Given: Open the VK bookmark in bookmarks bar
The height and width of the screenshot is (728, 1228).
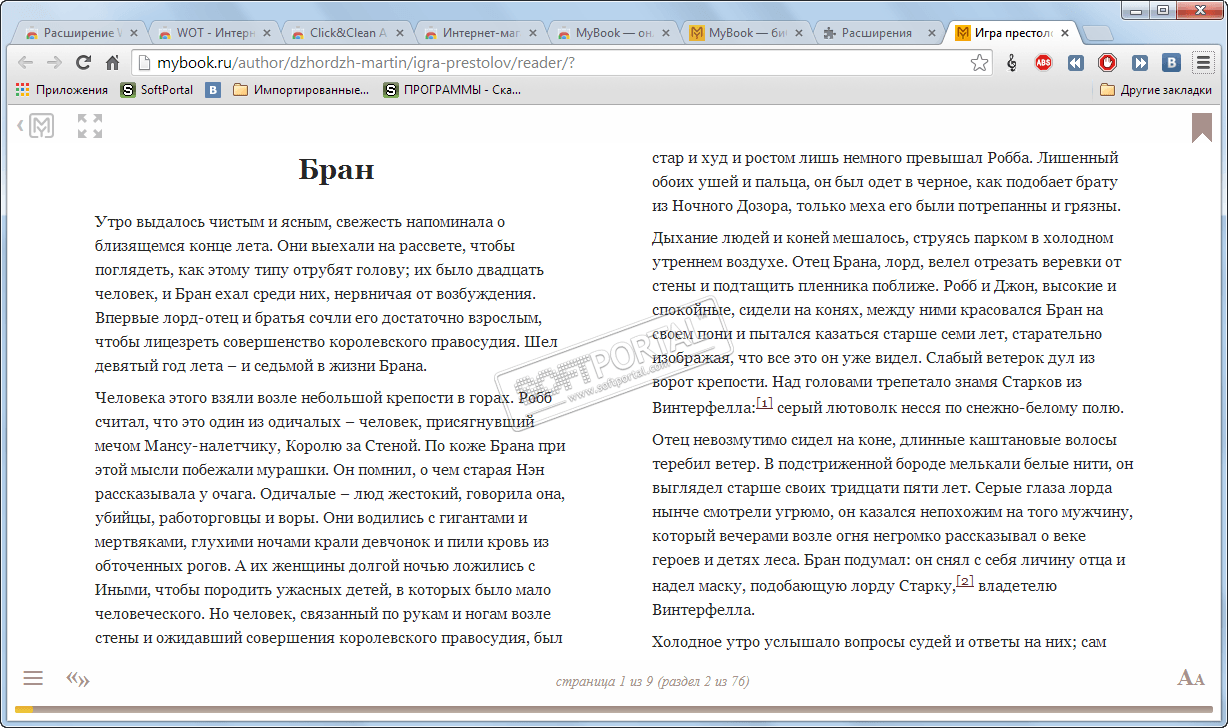Looking at the screenshot, I should (x=213, y=90).
